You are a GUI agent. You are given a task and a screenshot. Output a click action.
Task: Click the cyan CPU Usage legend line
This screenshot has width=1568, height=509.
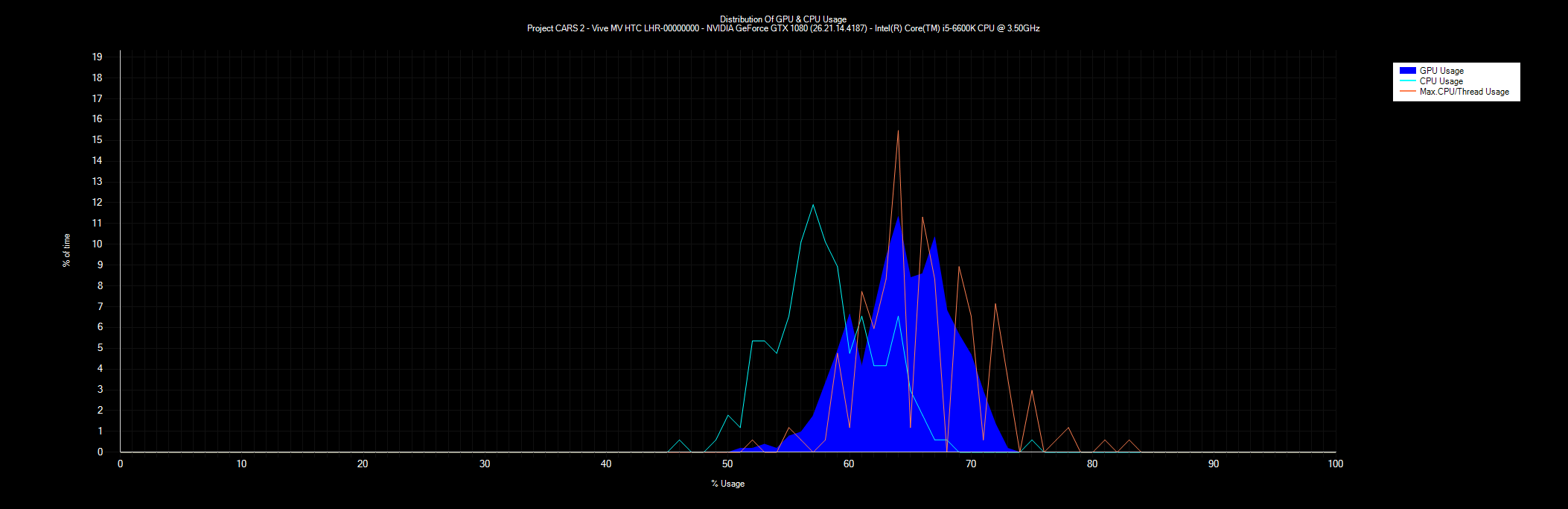[x=1408, y=81]
